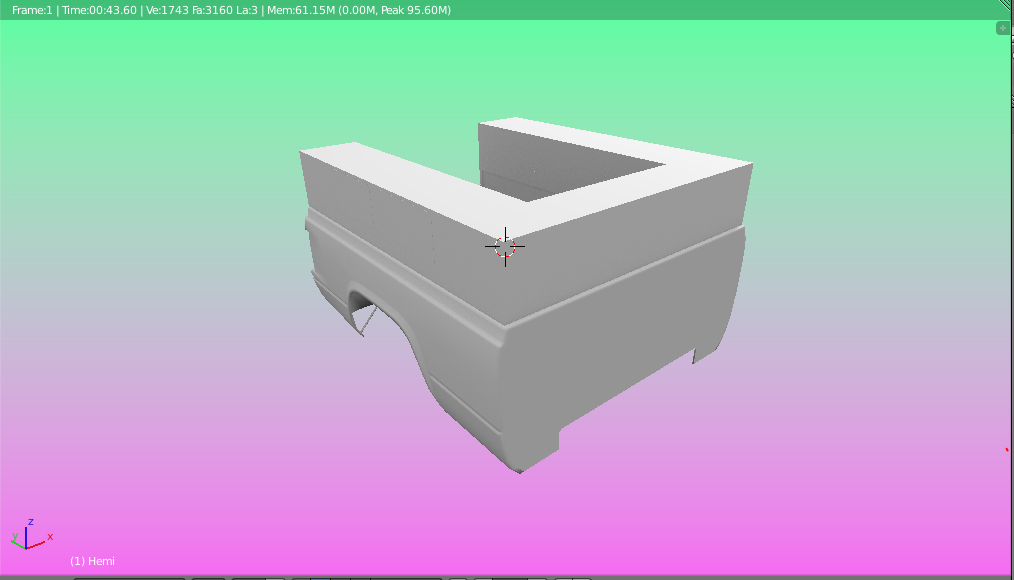The height and width of the screenshot is (580, 1014).
Task: Click the Mem:61.15M memory stats text
Action: pos(359,10)
